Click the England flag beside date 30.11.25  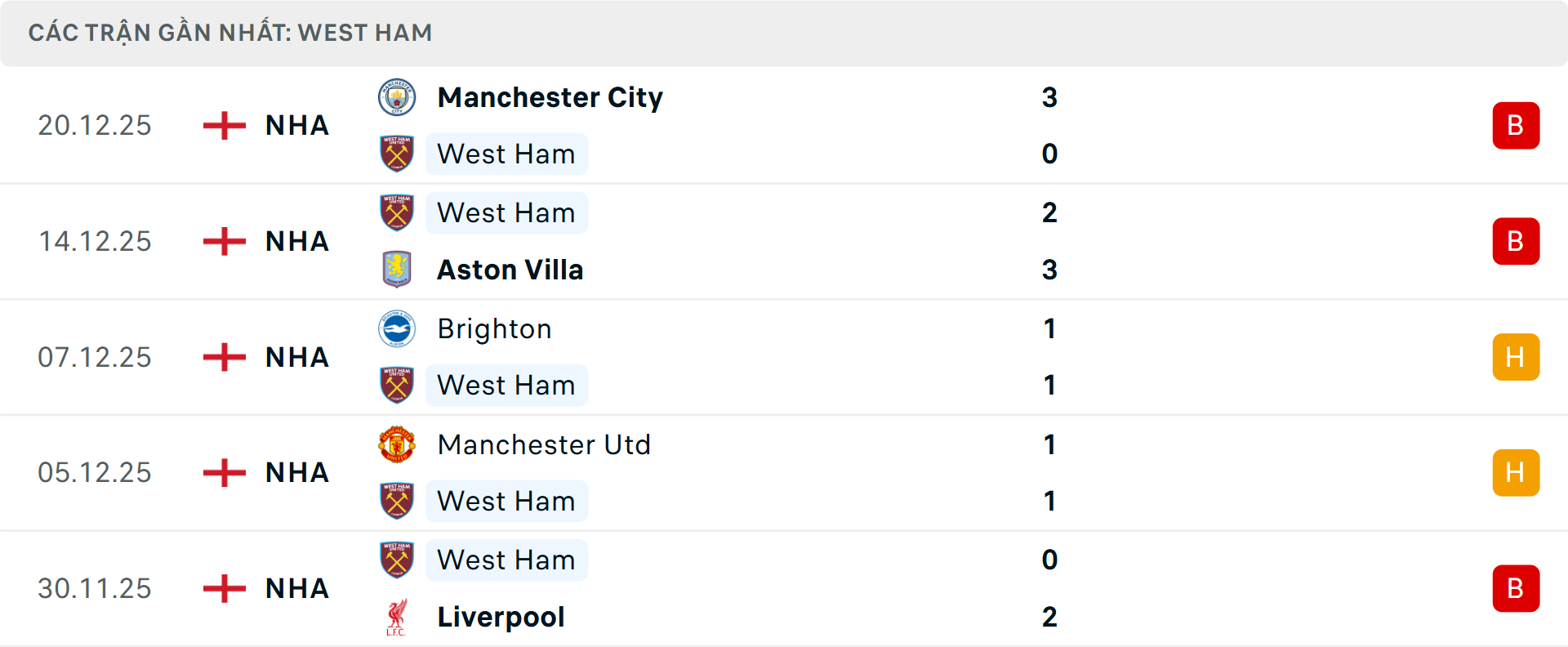pos(222,588)
